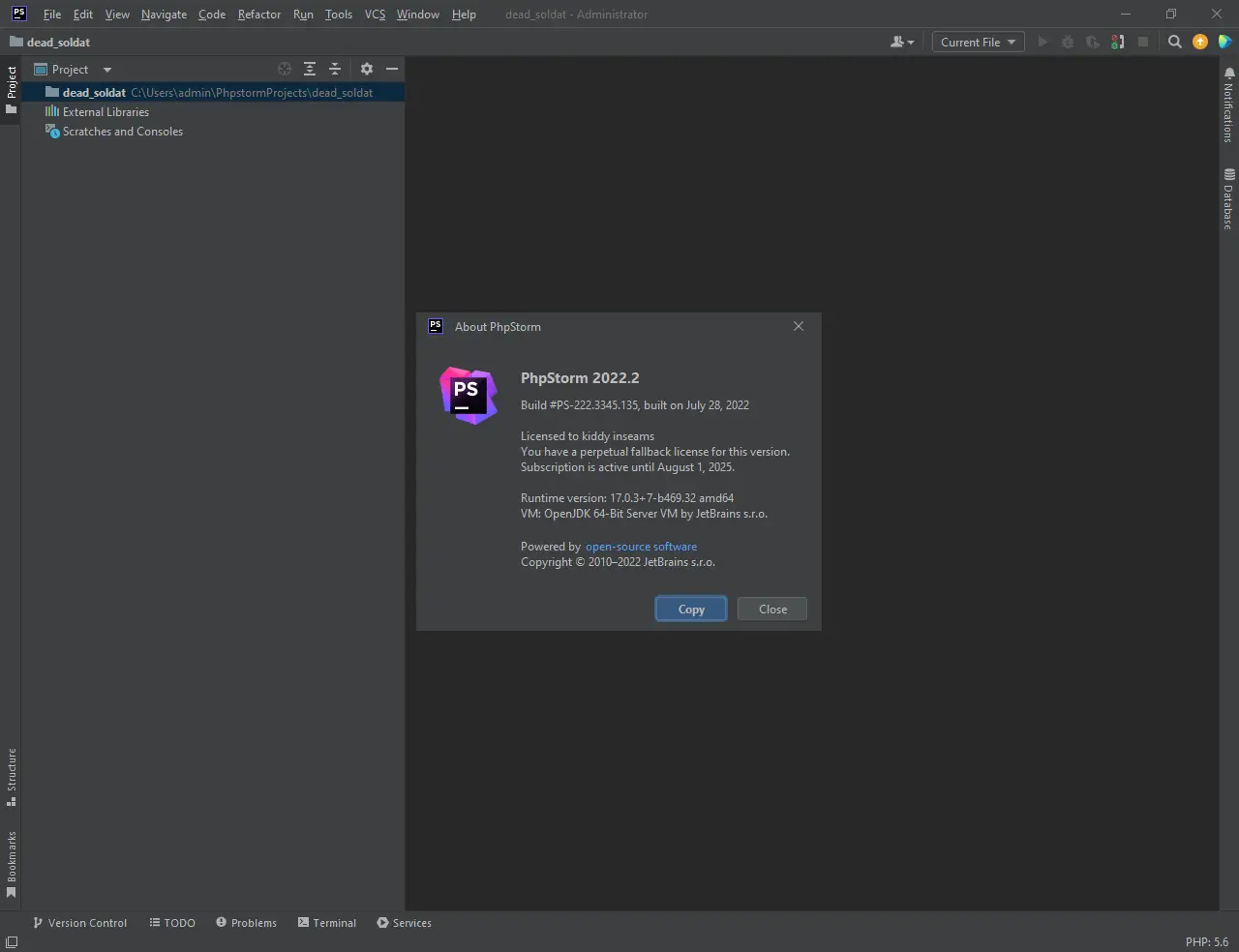1239x952 pixels.
Task: Click the tool window quick access icon in status bar
Action: tap(12, 942)
